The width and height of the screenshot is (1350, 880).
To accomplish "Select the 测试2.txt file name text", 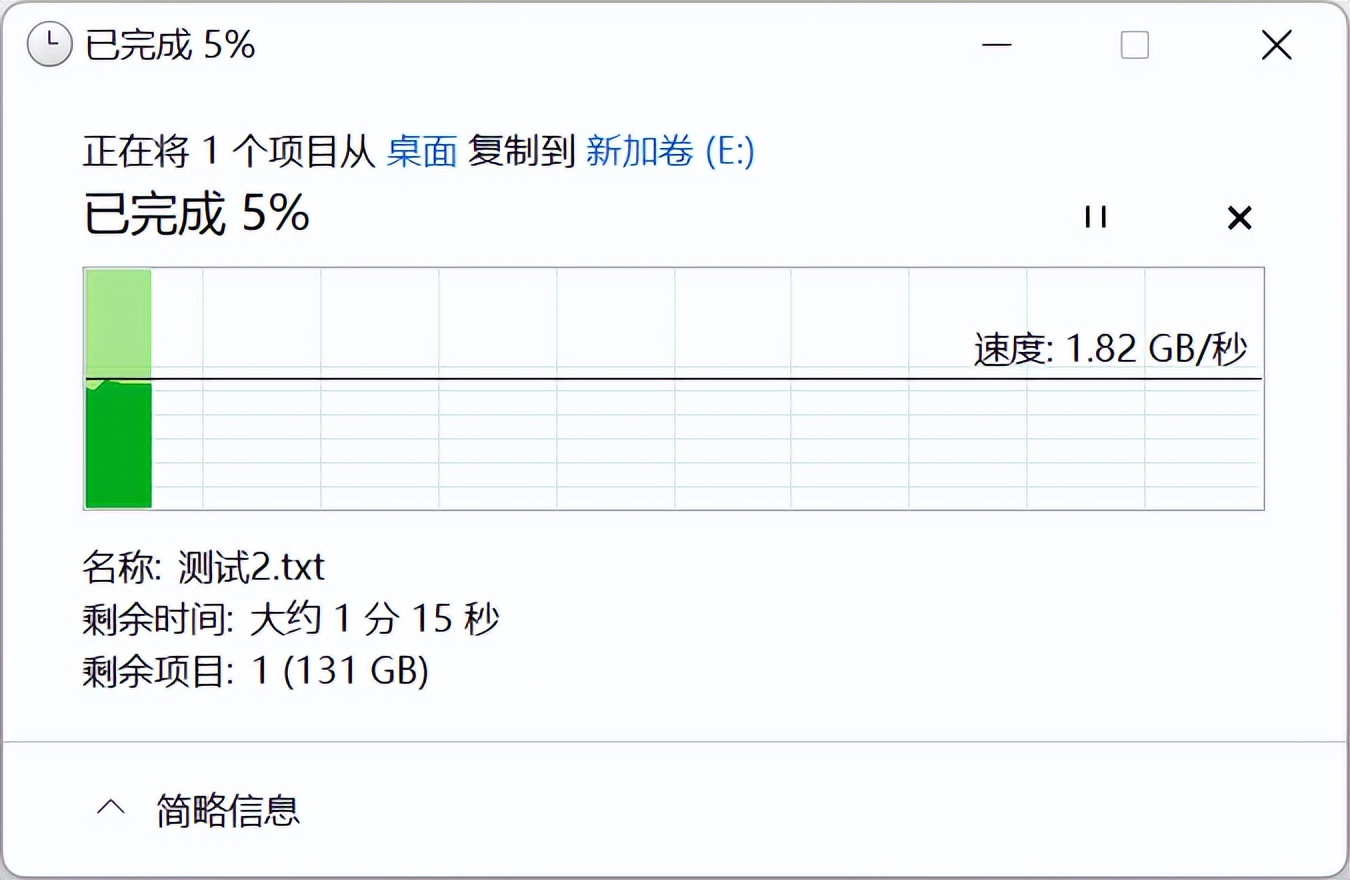I will click(x=248, y=568).
